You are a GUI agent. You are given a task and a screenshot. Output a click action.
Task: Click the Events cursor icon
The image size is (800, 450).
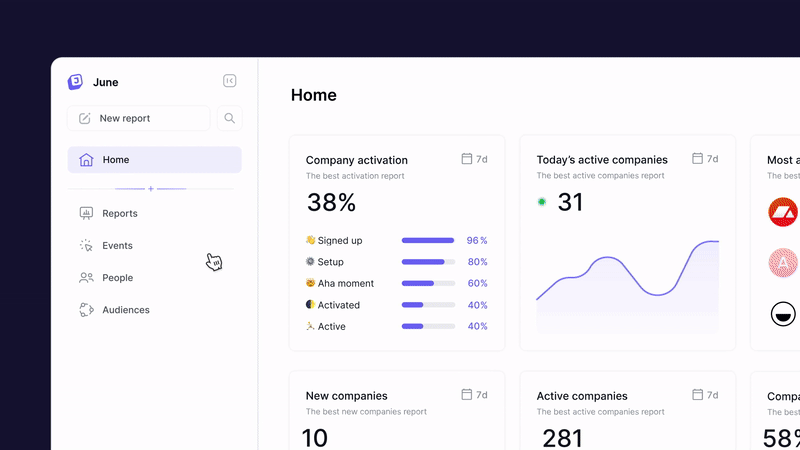click(86, 245)
